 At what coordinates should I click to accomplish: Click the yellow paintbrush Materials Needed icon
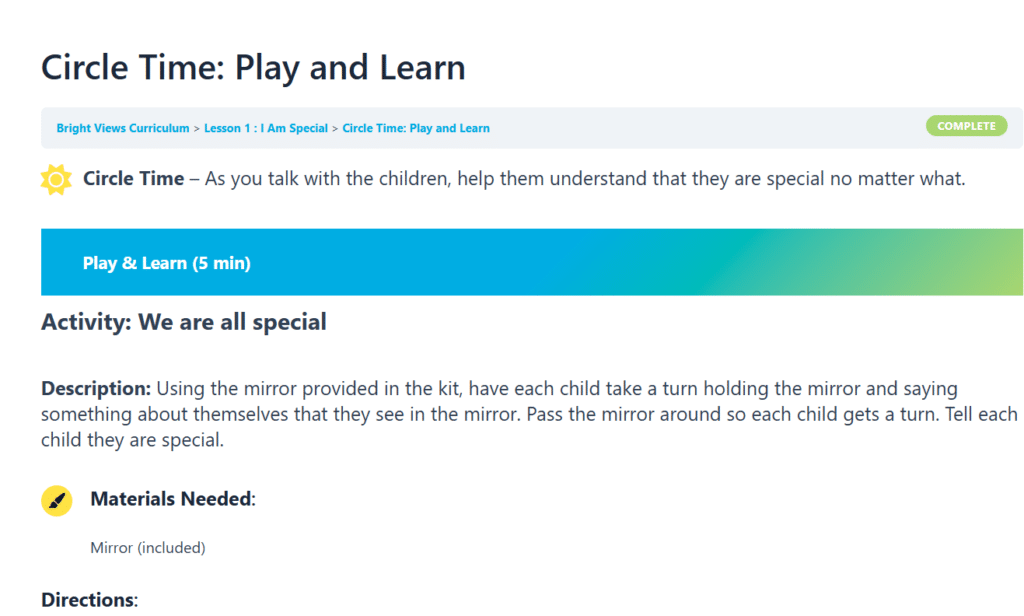(57, 501)
